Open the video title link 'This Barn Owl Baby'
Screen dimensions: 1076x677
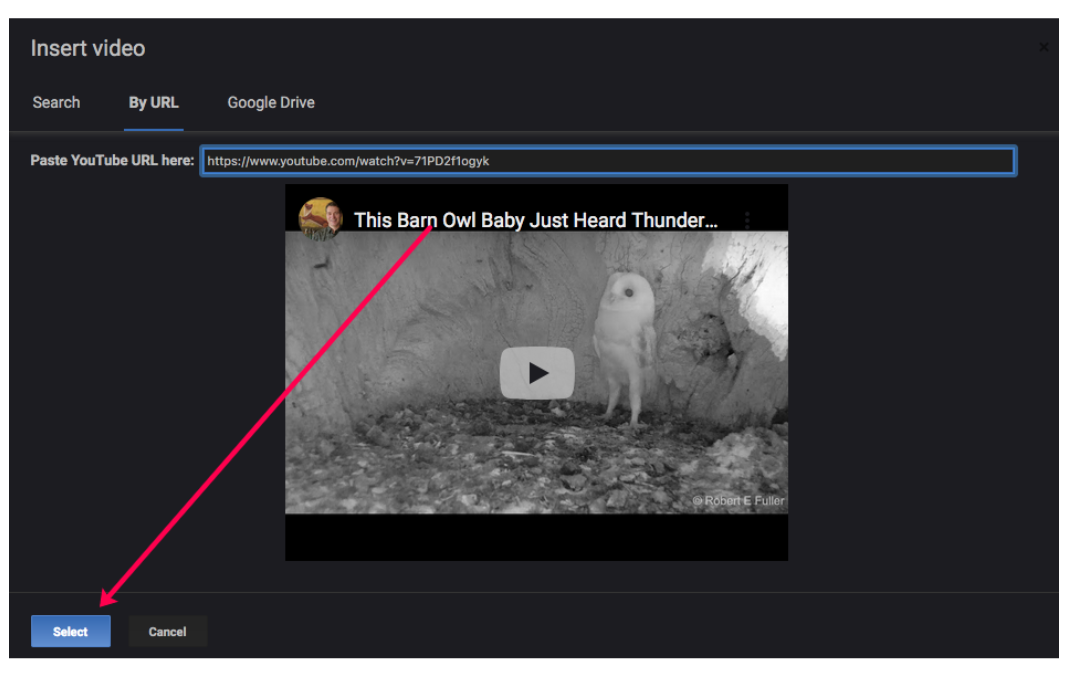535,220
